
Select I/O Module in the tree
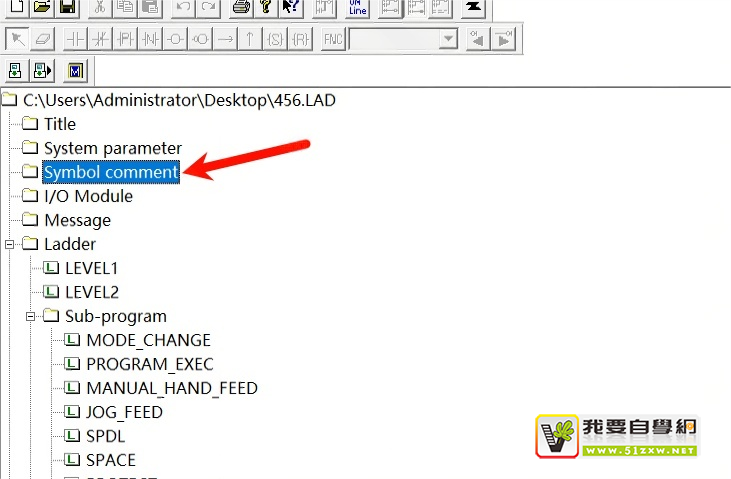point(88,196)
